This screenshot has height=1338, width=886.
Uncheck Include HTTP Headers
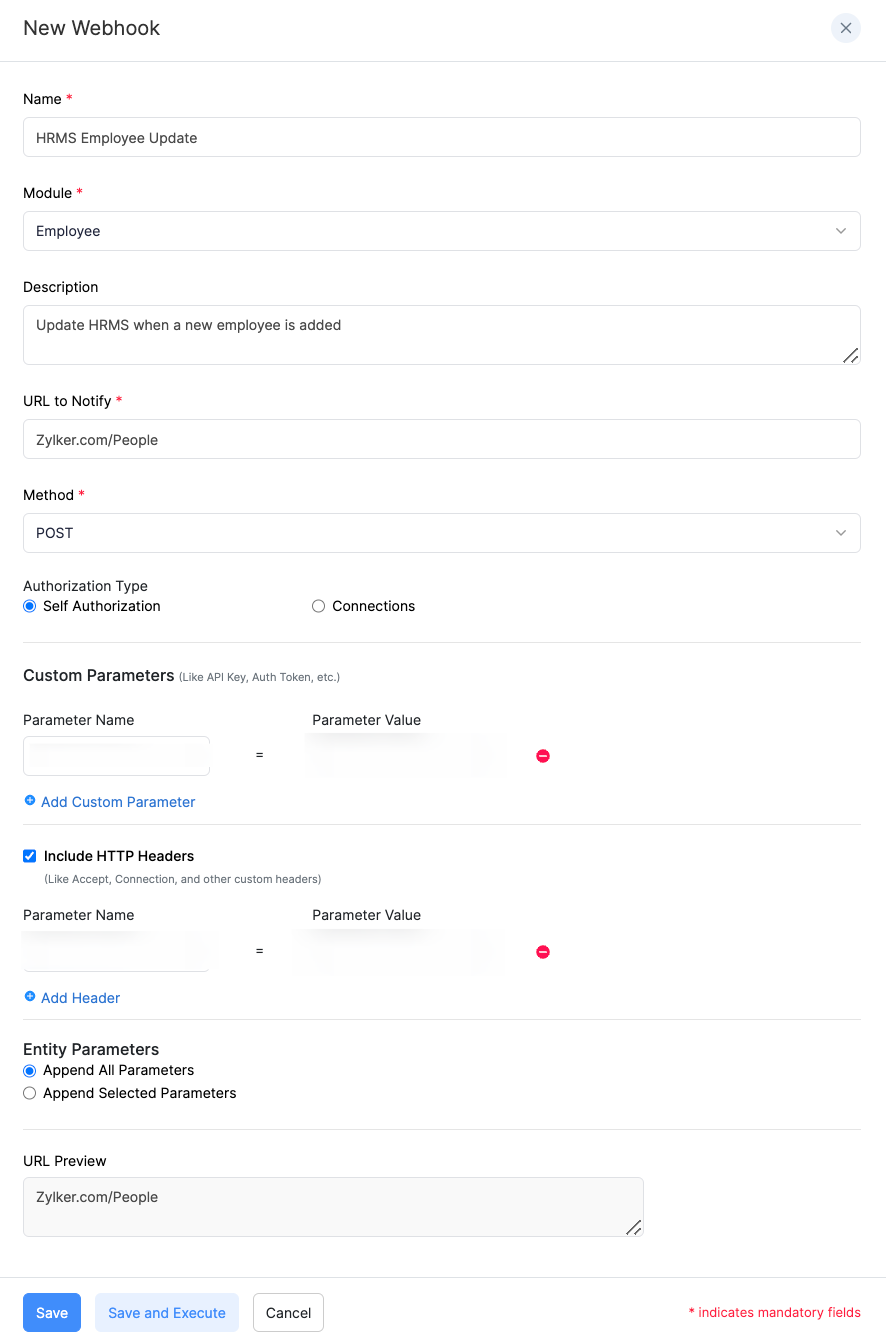[x=29, y=855]
